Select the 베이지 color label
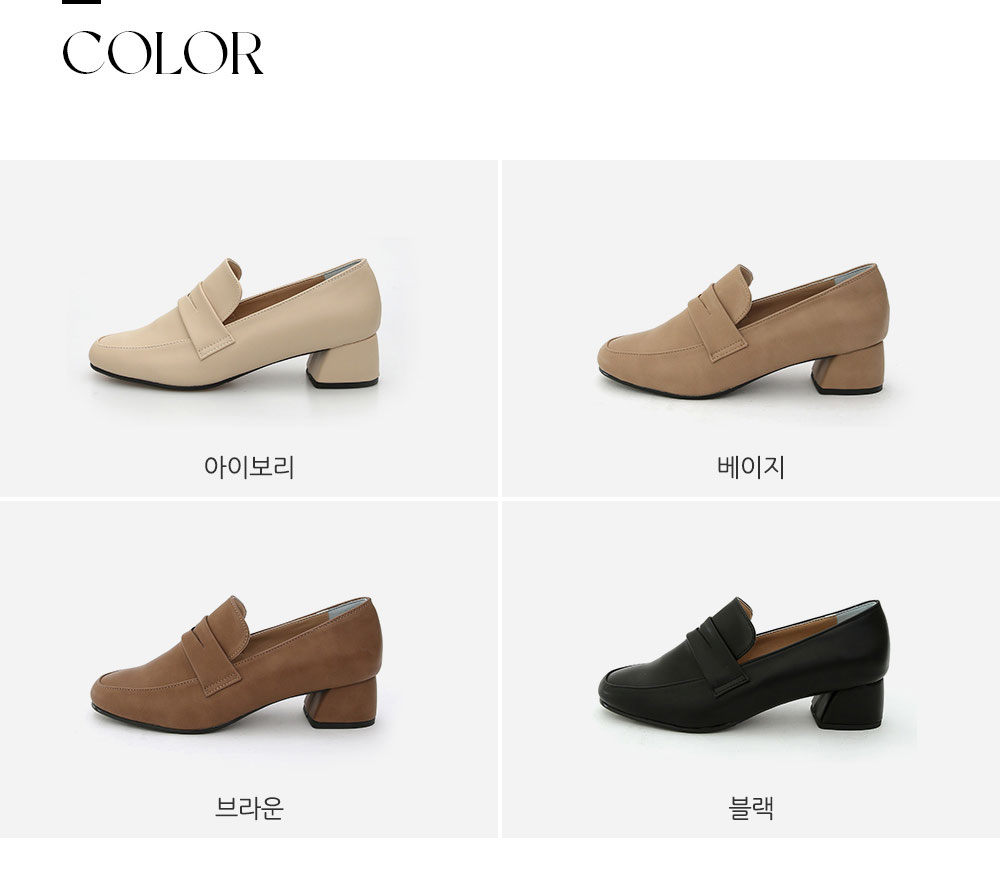Viewport: 1000px width, 889px height. [x=751, y=467]
